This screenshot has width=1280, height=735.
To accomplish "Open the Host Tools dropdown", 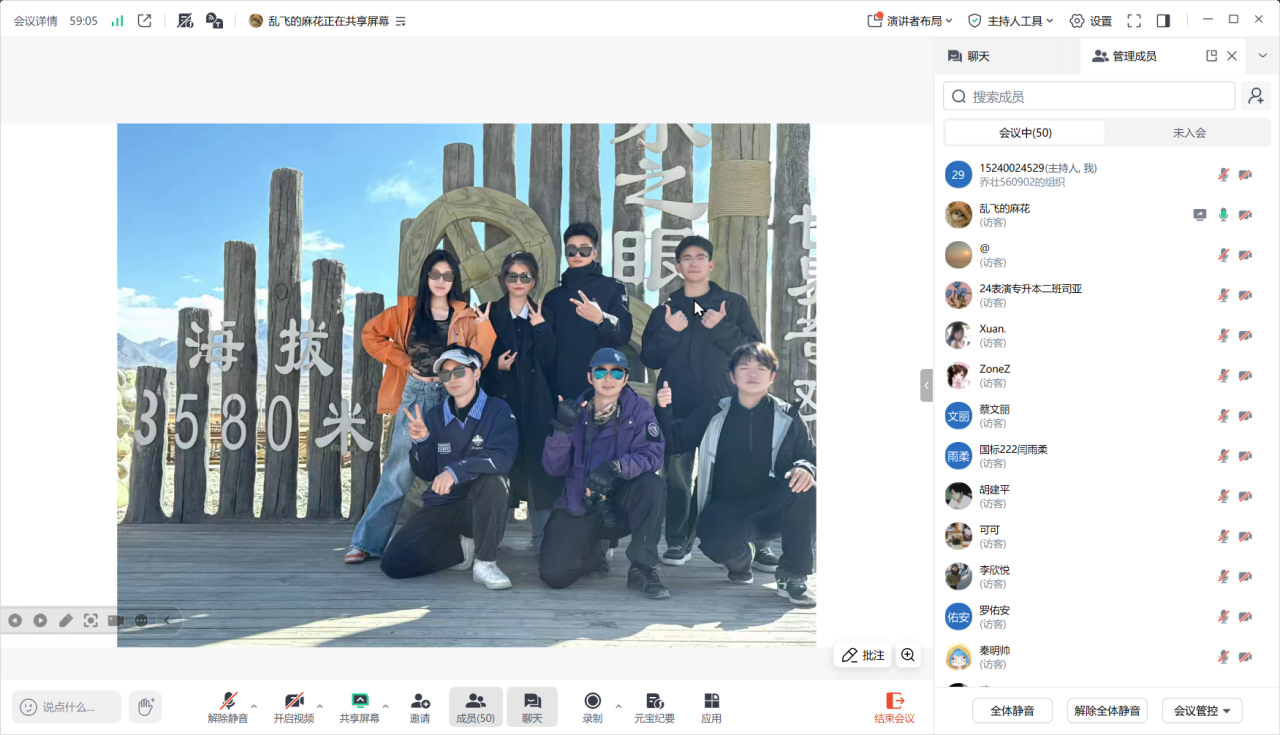I will 1011,21.
